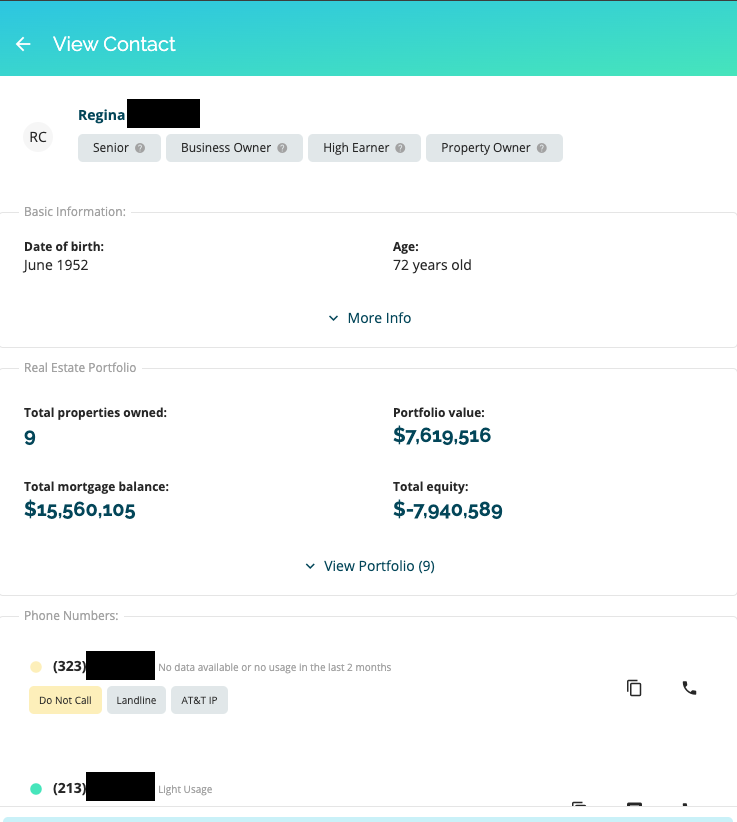Select the High Earner tag

(x=364, y=148)
